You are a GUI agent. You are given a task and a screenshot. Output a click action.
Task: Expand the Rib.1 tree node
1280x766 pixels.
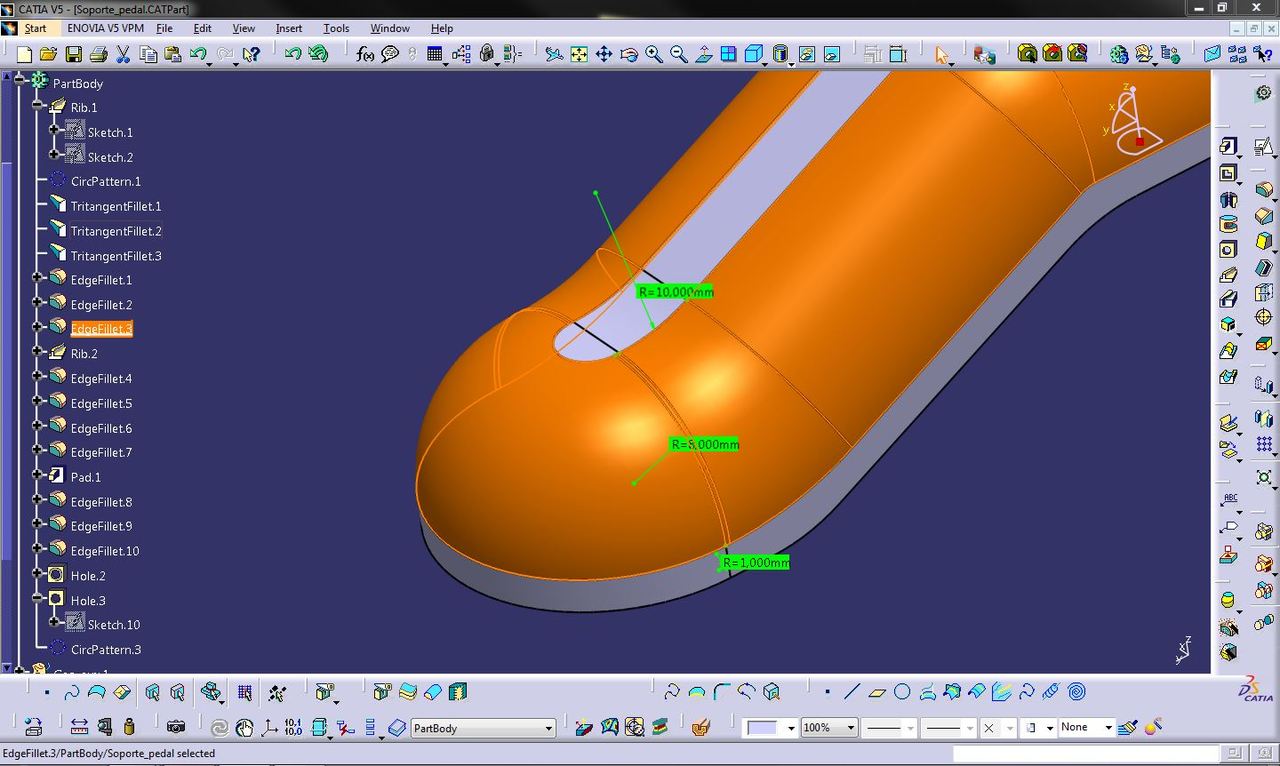click(x=38, y=104)
